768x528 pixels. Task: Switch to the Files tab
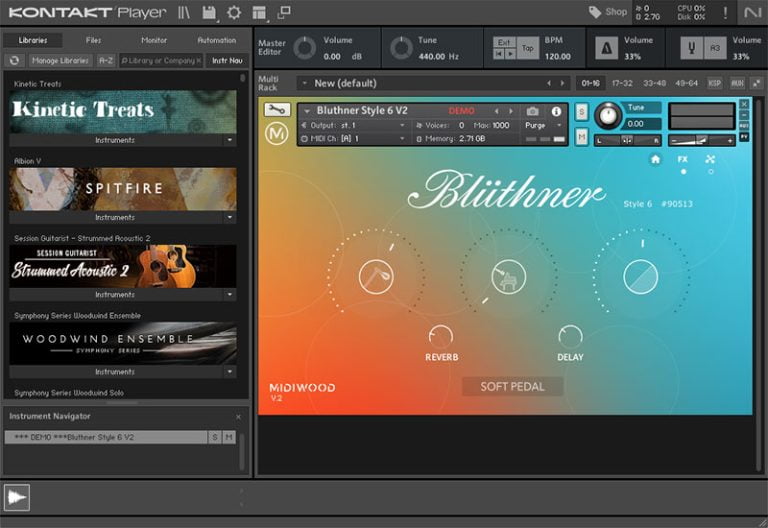coord(93,40)
